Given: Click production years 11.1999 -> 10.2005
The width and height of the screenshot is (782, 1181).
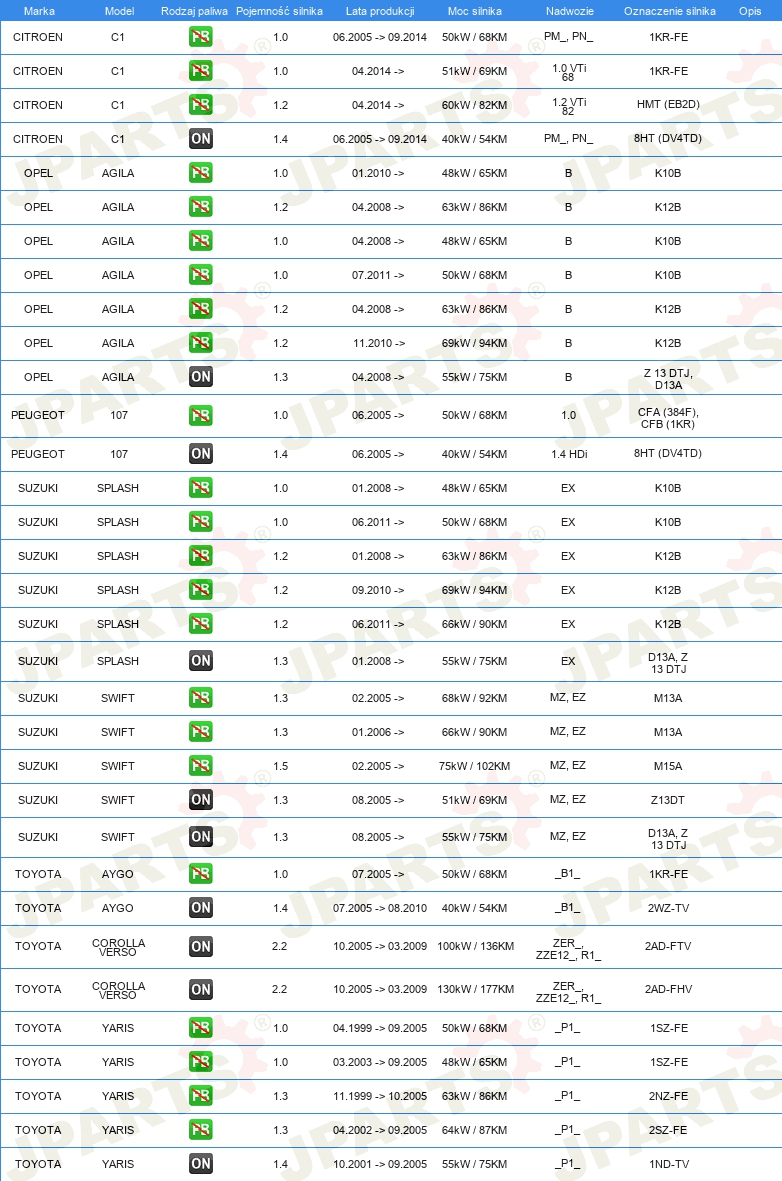Looking at the screenshot, I should pyautogui.click(x=380, y=1096).
